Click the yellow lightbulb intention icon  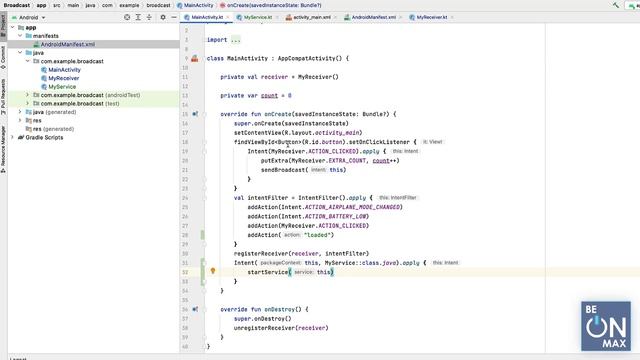click(213, 271)
